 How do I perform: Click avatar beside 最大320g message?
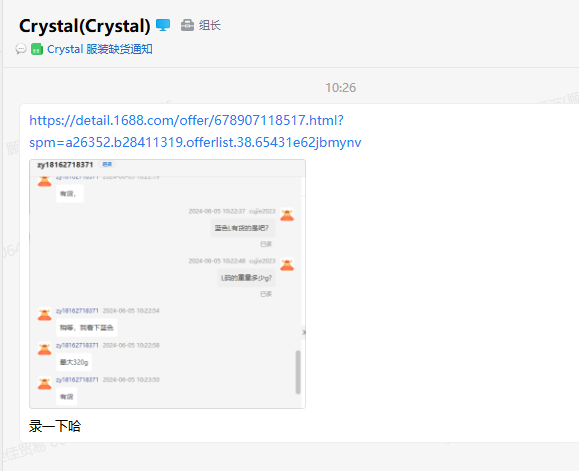click(x=45, y=349)
